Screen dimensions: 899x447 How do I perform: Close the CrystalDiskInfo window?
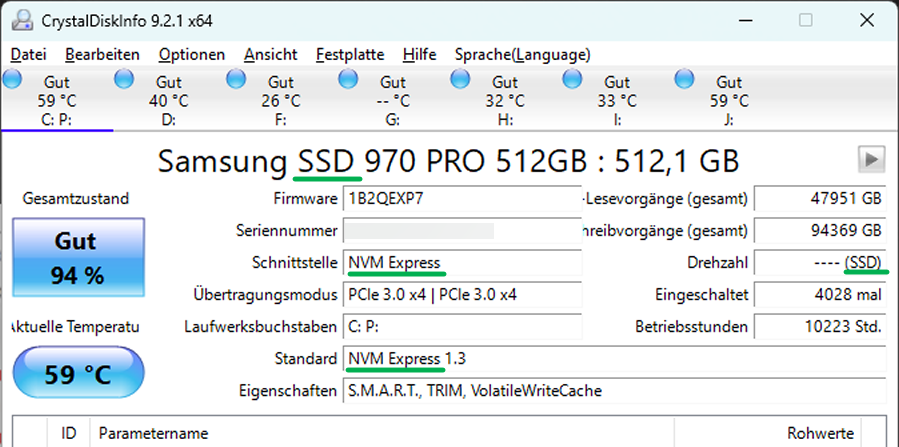(866, 21)
